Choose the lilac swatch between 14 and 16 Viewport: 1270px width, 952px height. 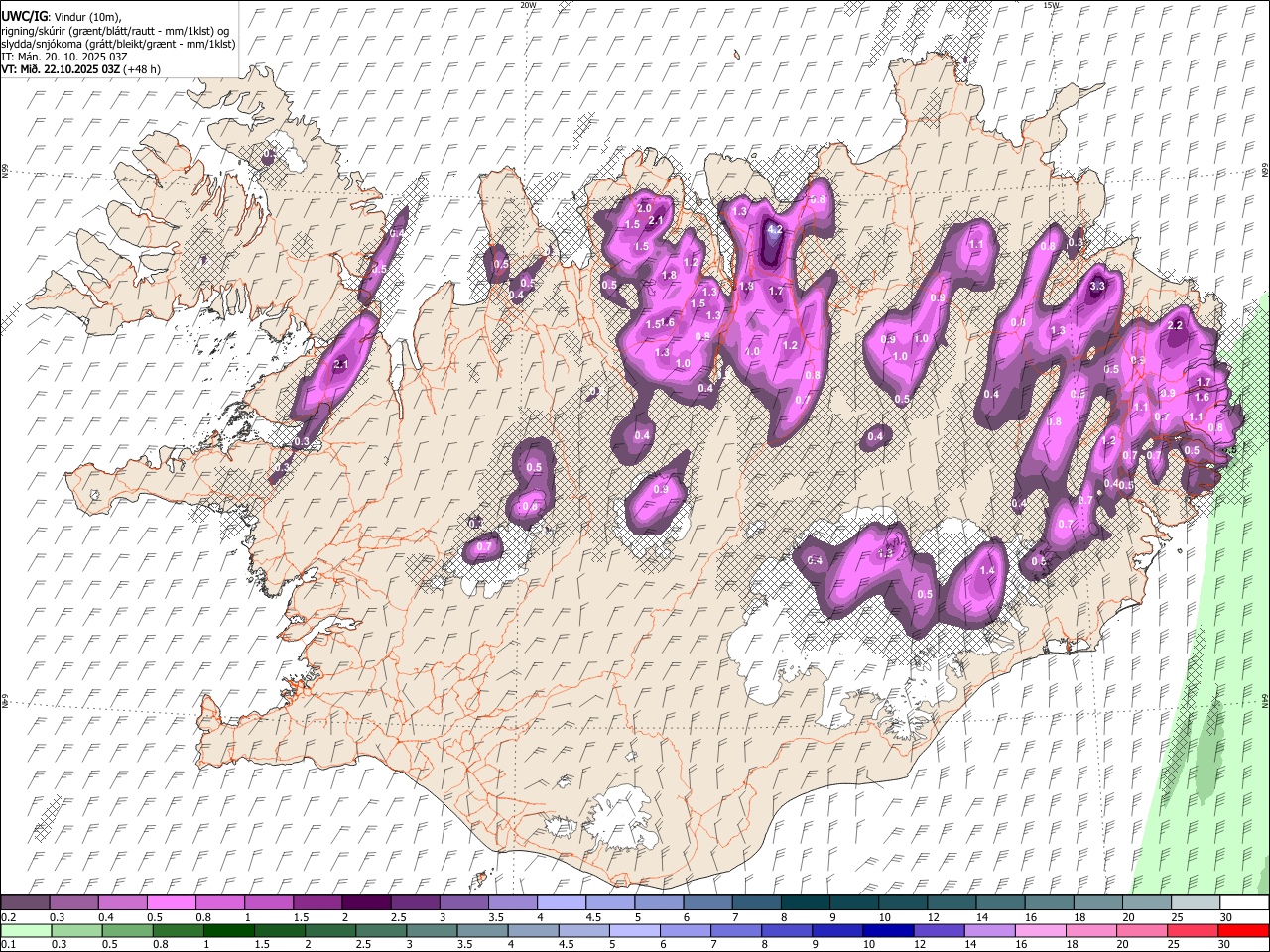point(989,931)
